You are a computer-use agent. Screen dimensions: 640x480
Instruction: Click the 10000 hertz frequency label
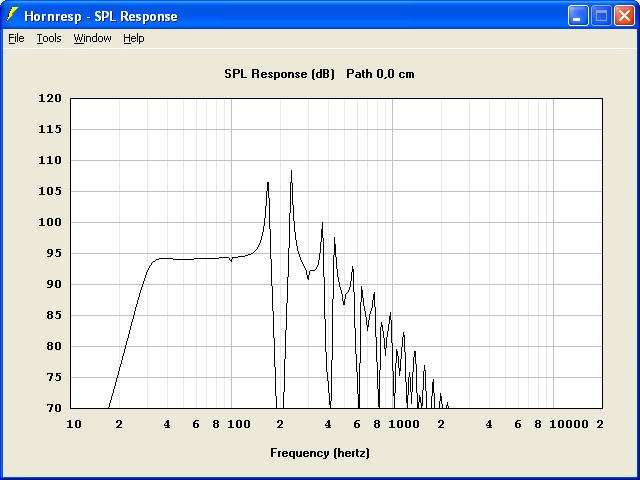pos(569,424)
